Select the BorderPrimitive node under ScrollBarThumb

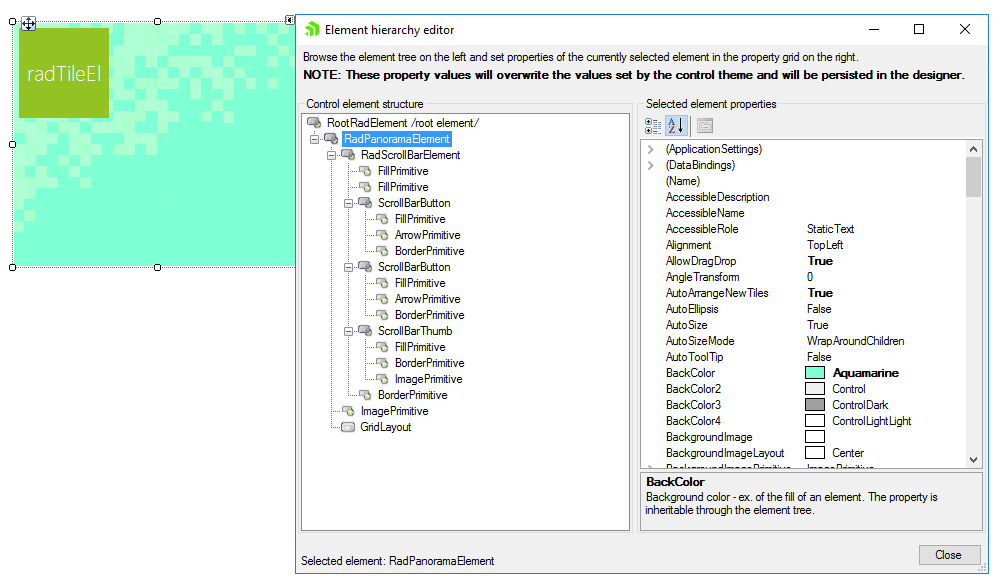424,363
